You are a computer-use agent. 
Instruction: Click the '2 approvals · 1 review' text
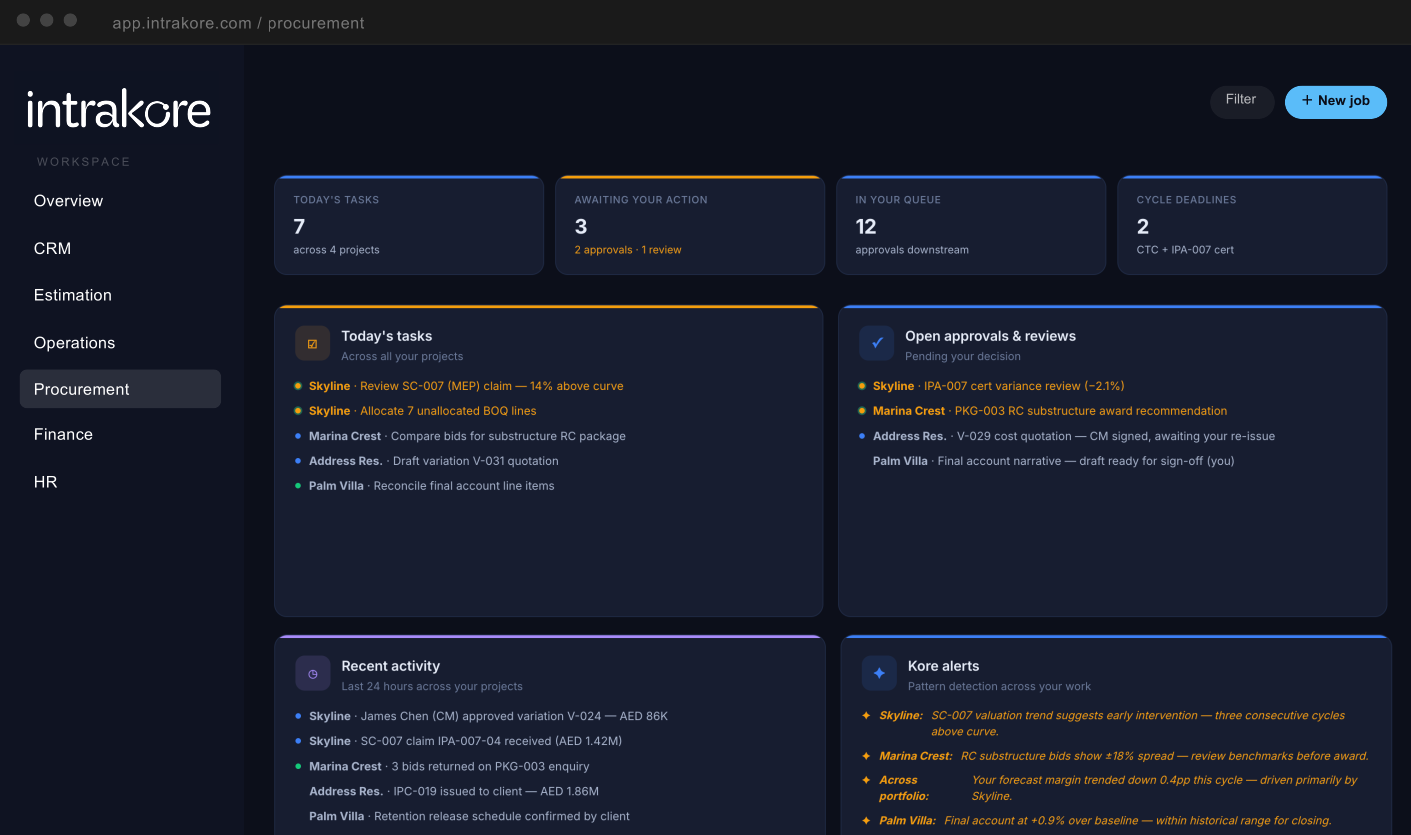click(x=628, y=250)
